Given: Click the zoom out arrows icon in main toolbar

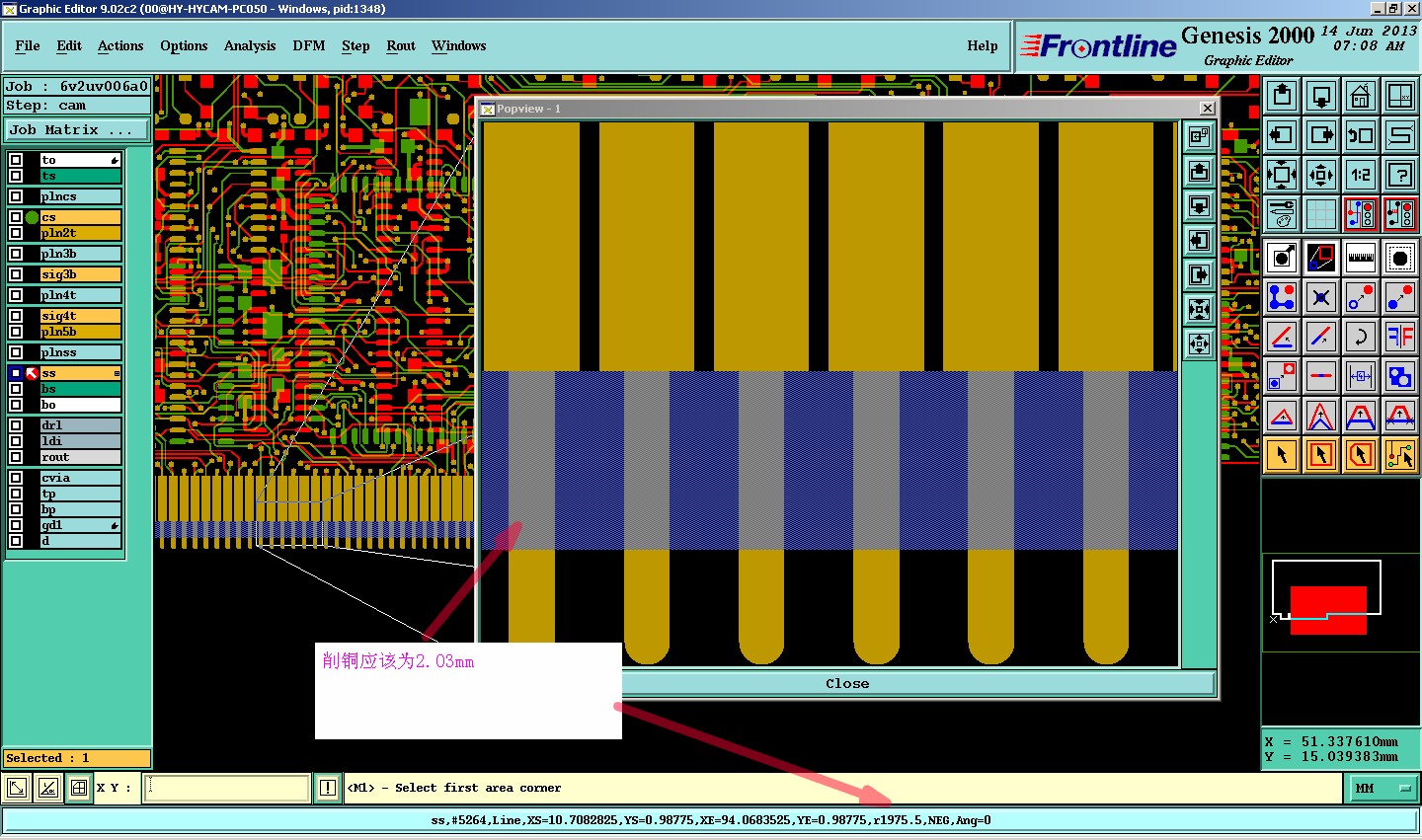Looking at the screenshot, I should point(1321,175).
